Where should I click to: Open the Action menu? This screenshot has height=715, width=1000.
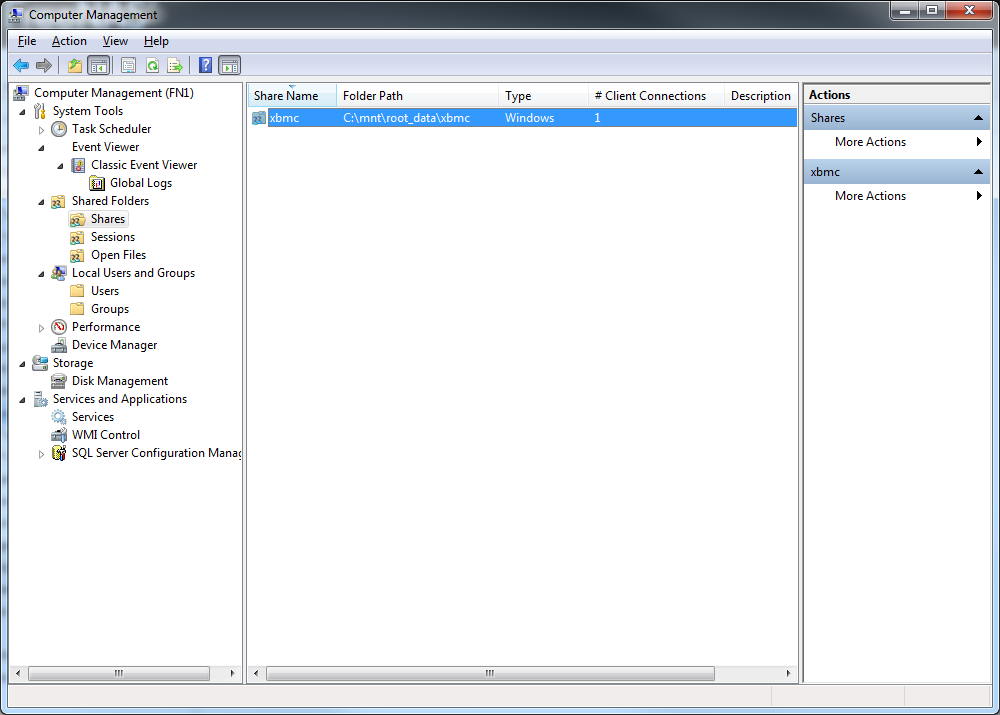tap(69, 41)
